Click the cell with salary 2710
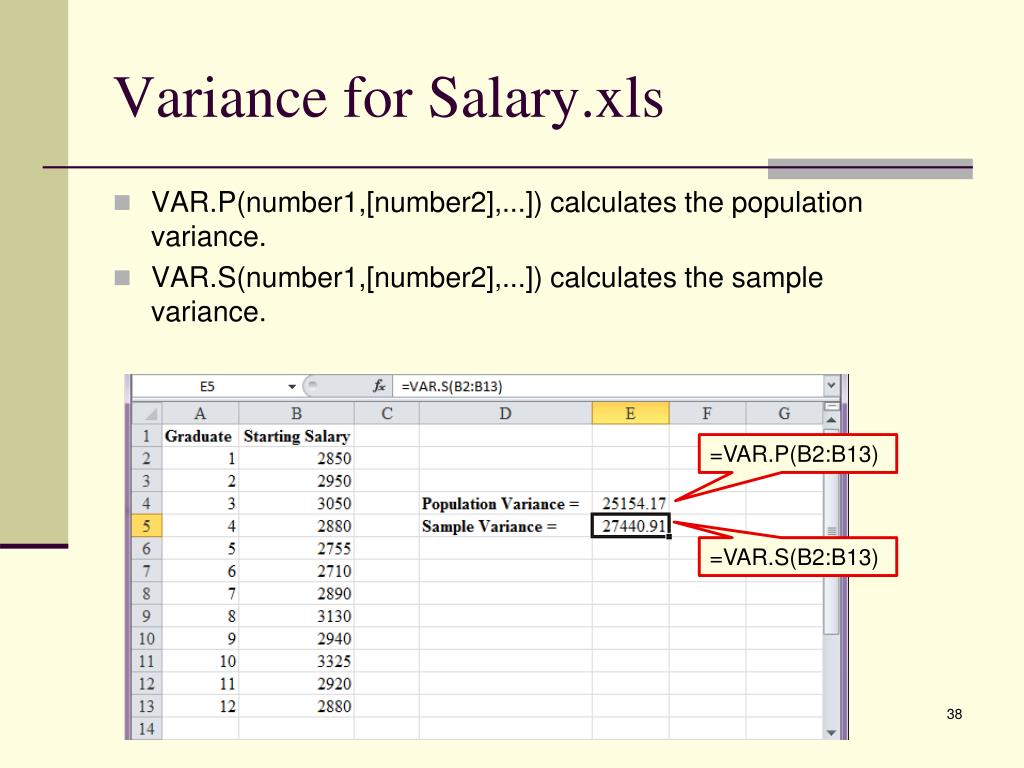The width and height of the screenshot is (1024, 768). [x=296, y=571]
